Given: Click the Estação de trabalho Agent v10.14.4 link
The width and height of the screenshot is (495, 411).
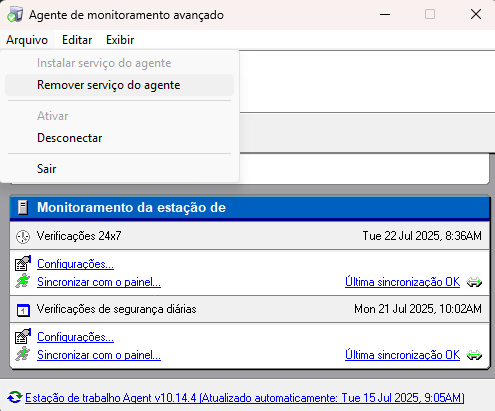Looking at the screenshot, I should (245, 398).
